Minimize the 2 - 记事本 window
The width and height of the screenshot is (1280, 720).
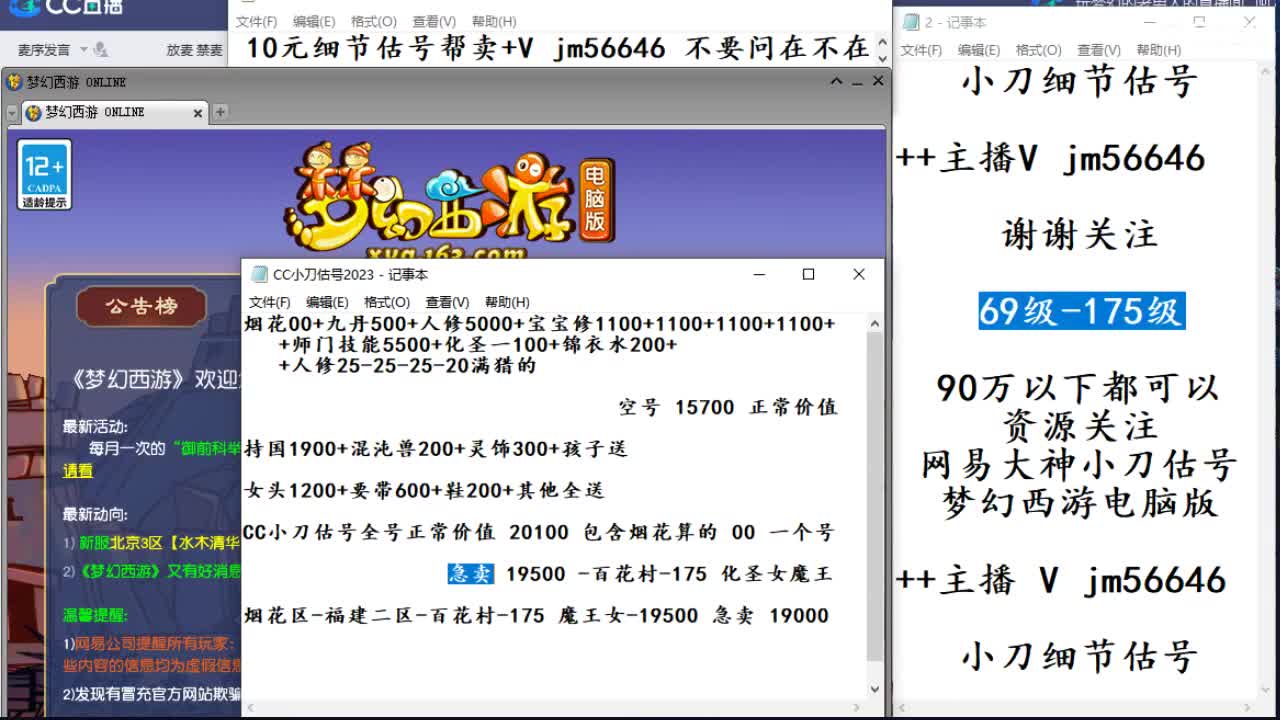[1152, 21]
